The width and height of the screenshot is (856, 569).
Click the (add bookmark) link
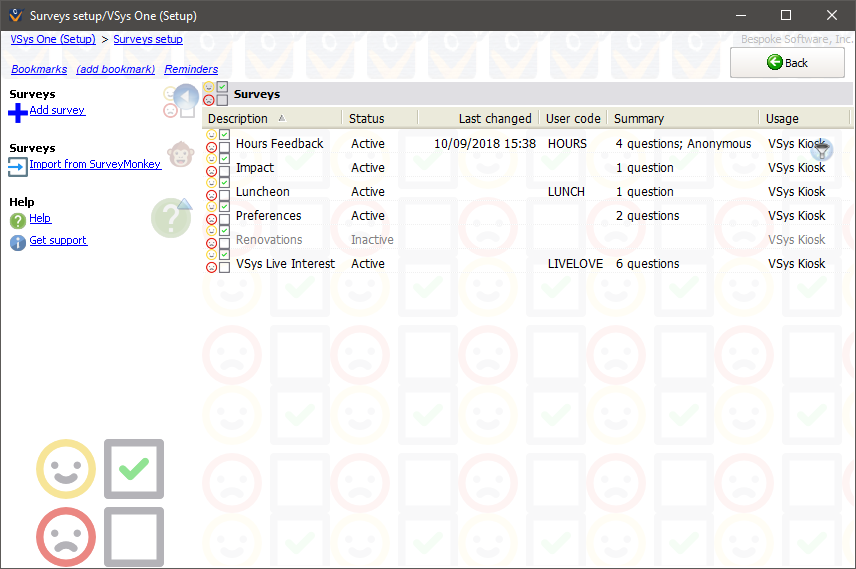coord(116,70)
